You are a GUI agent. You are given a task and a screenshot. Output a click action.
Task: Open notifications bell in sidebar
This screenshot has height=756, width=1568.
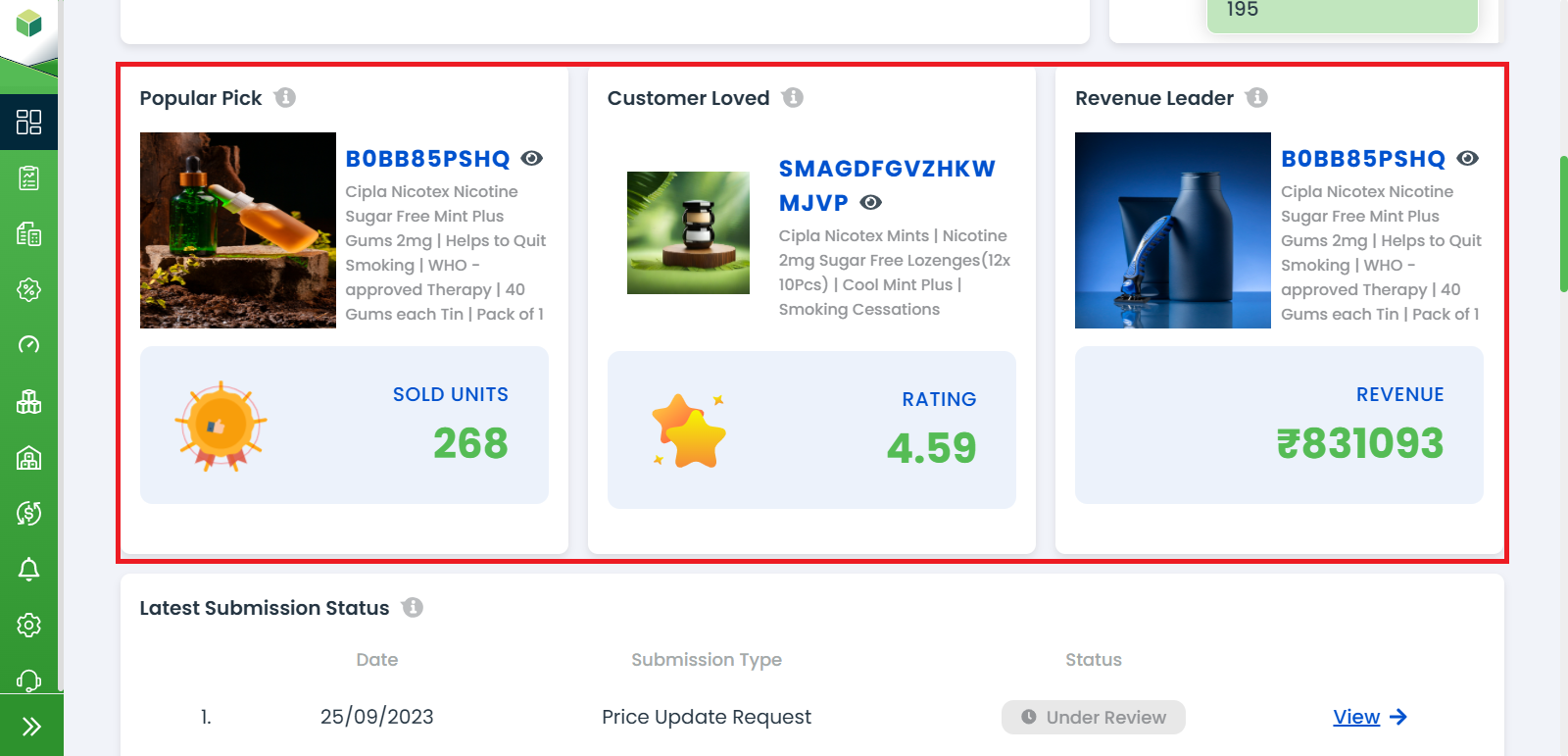click(x=29, y=569)
